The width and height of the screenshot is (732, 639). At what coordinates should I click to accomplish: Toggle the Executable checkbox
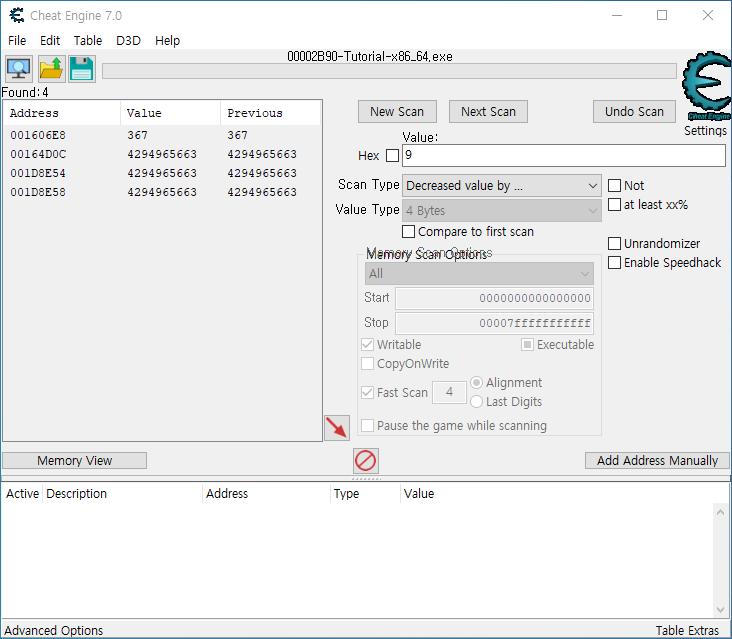[x=527, y=344]
